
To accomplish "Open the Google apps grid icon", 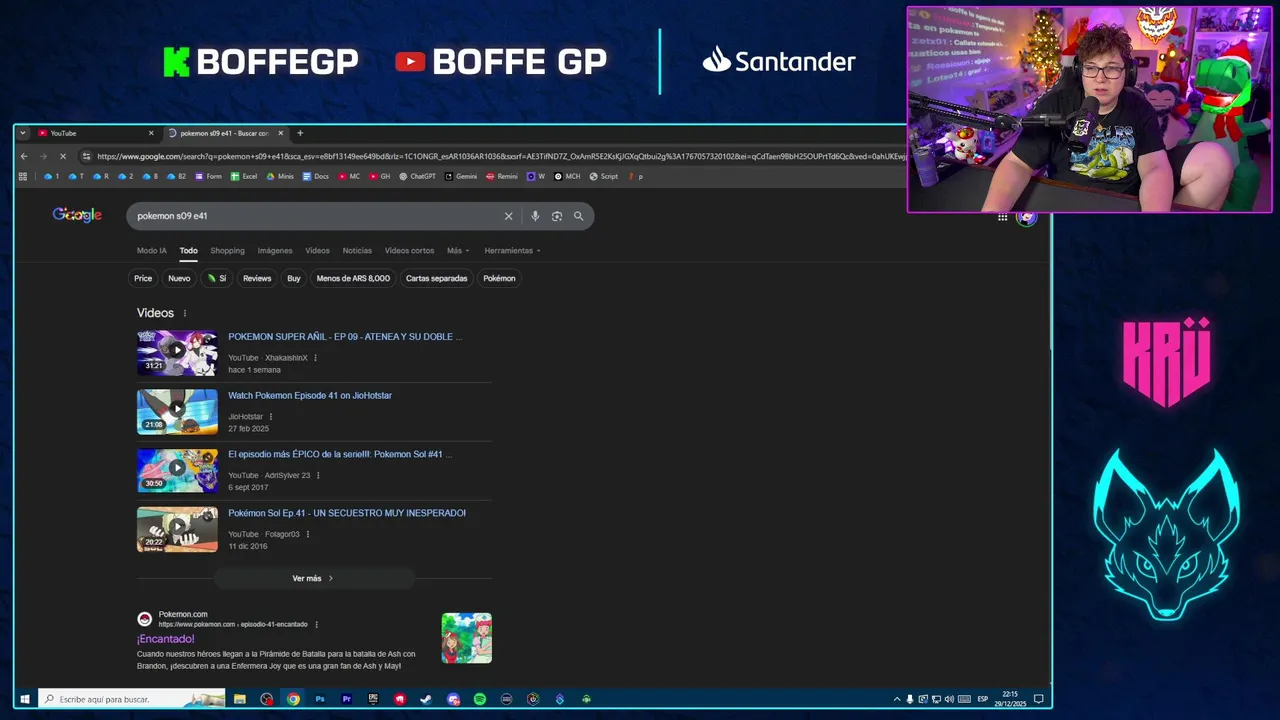I will pyautogui.click(x=1002, y=217).
